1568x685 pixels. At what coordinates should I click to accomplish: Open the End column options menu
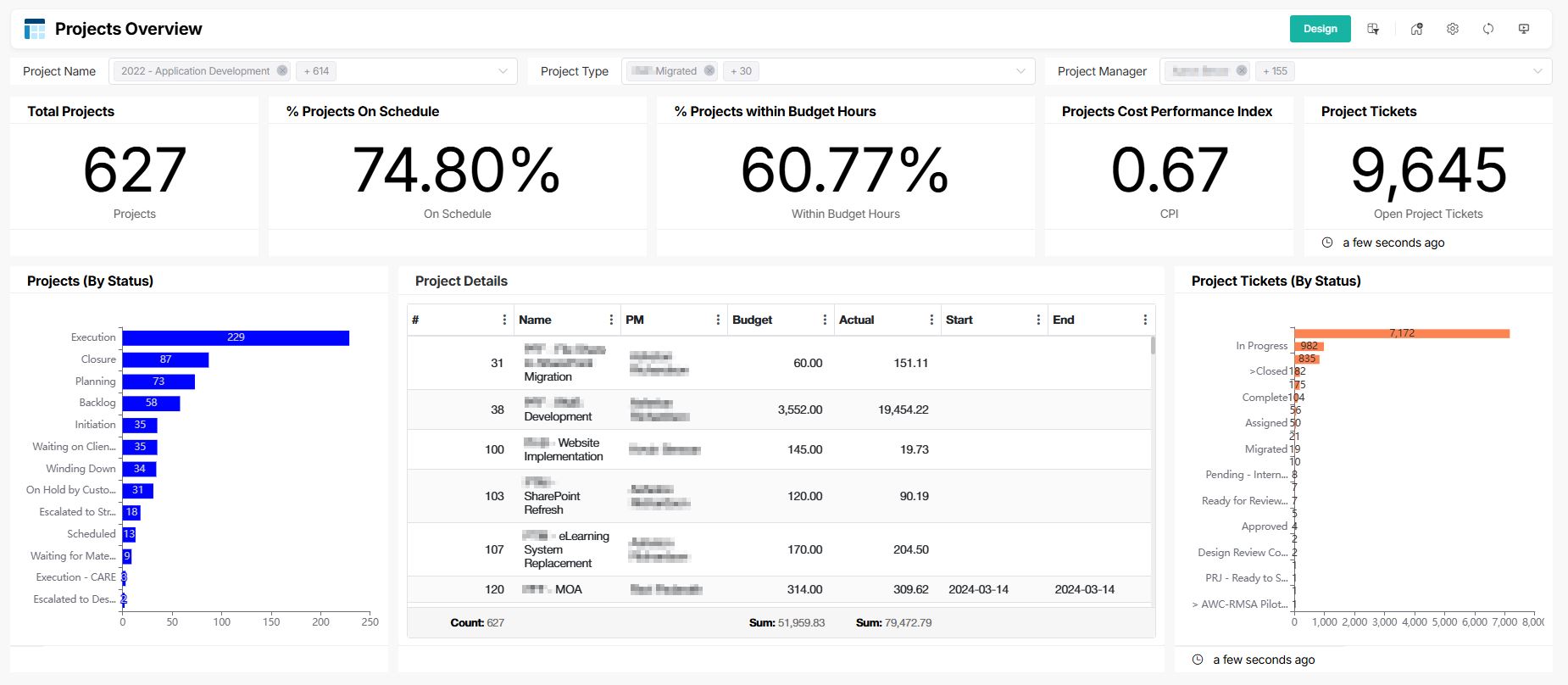1145,320
